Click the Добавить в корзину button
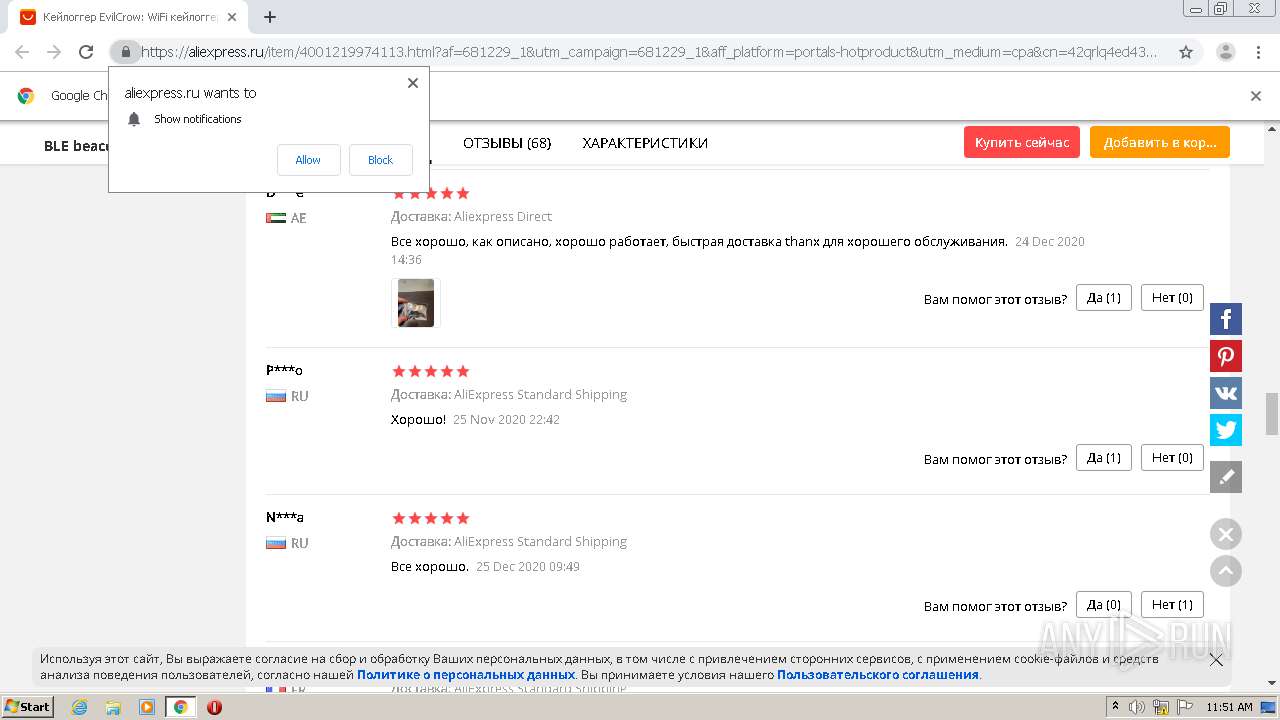This screenshot has height=720, width=1280. pos(1160,142)
